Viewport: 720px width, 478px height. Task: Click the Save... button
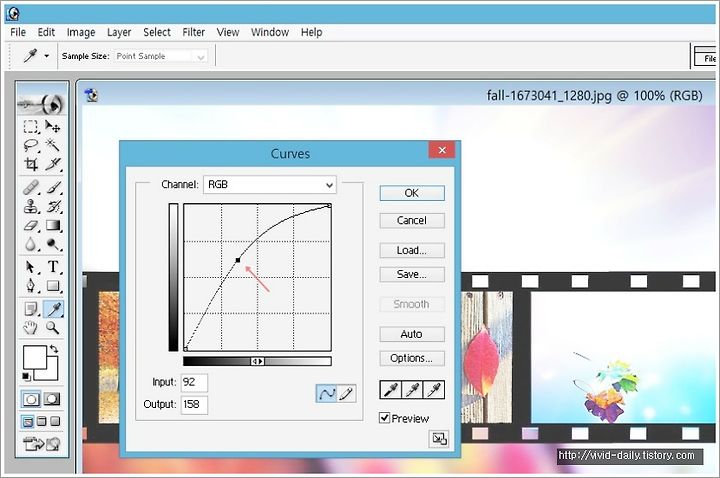(412, 274)
